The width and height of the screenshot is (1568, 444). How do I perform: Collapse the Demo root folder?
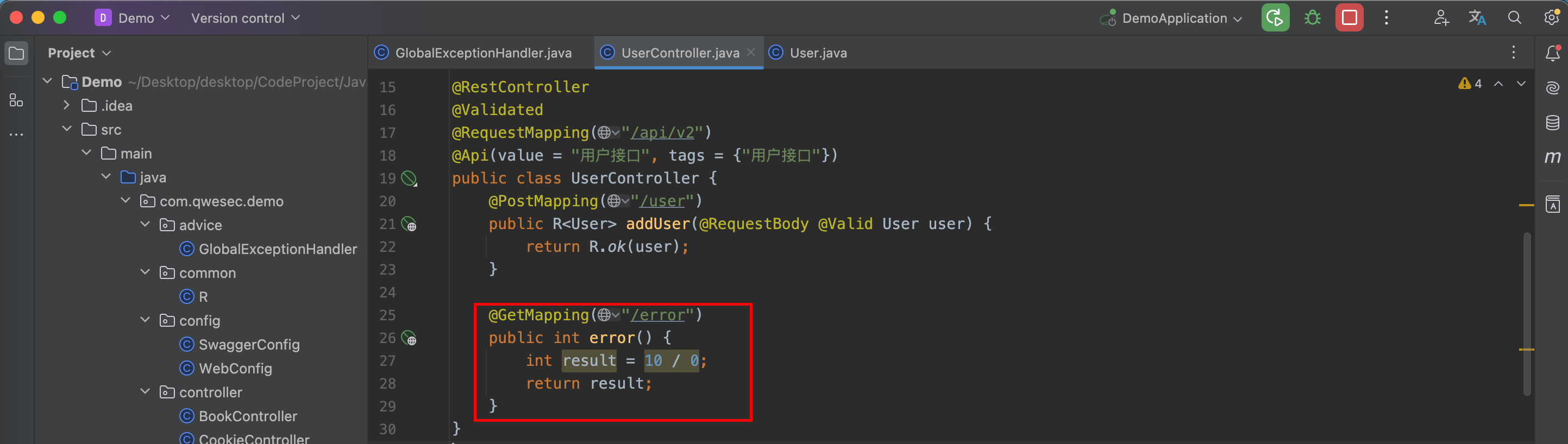point(47,81)
